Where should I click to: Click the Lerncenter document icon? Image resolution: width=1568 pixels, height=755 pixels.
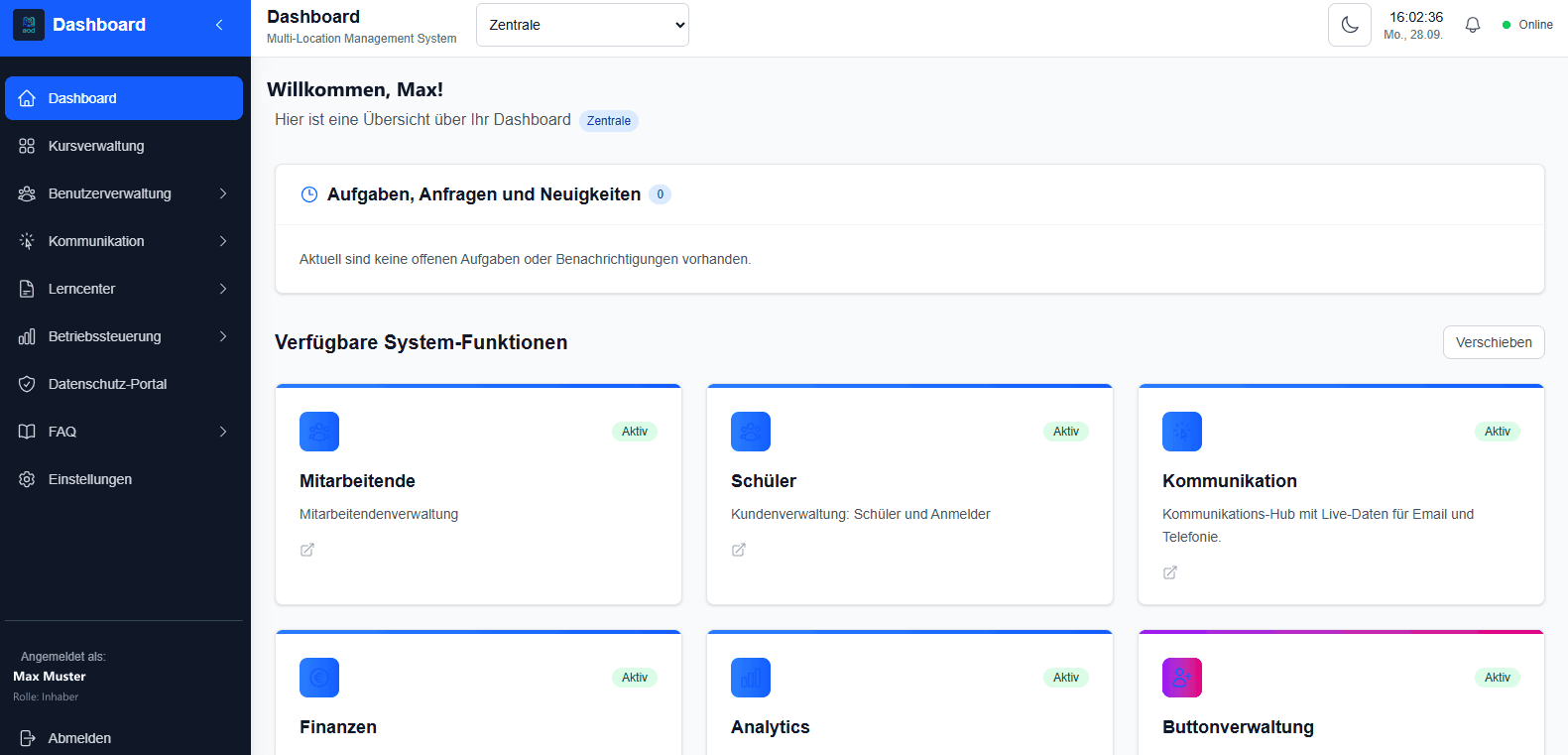pyautogui.click(x=27, y=289)
